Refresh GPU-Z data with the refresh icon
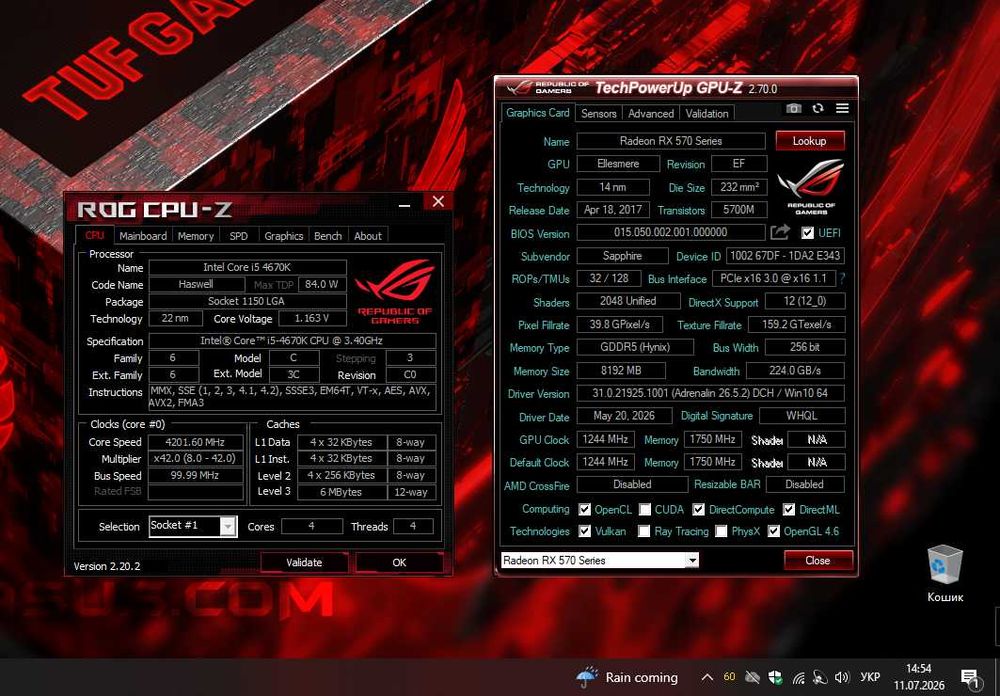 point(818,109)
